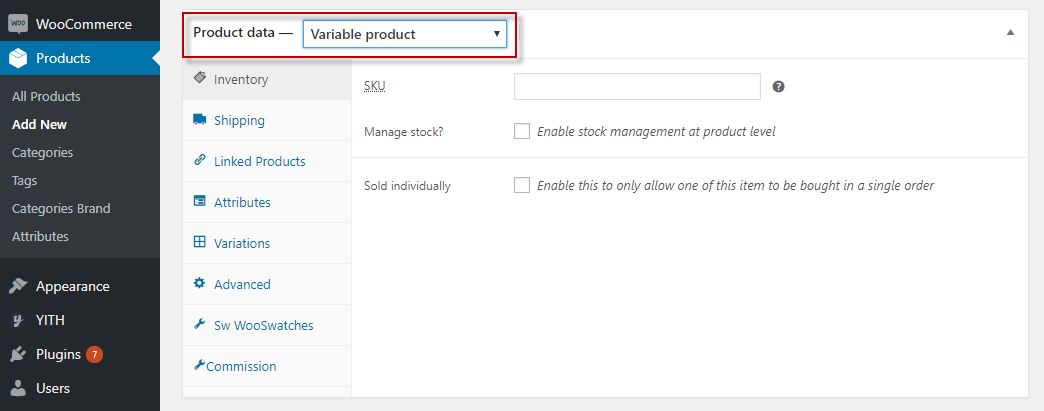Click the Shipping truck icon
The height and width of the screenshot is (411, 1044).
click(200, 120)
